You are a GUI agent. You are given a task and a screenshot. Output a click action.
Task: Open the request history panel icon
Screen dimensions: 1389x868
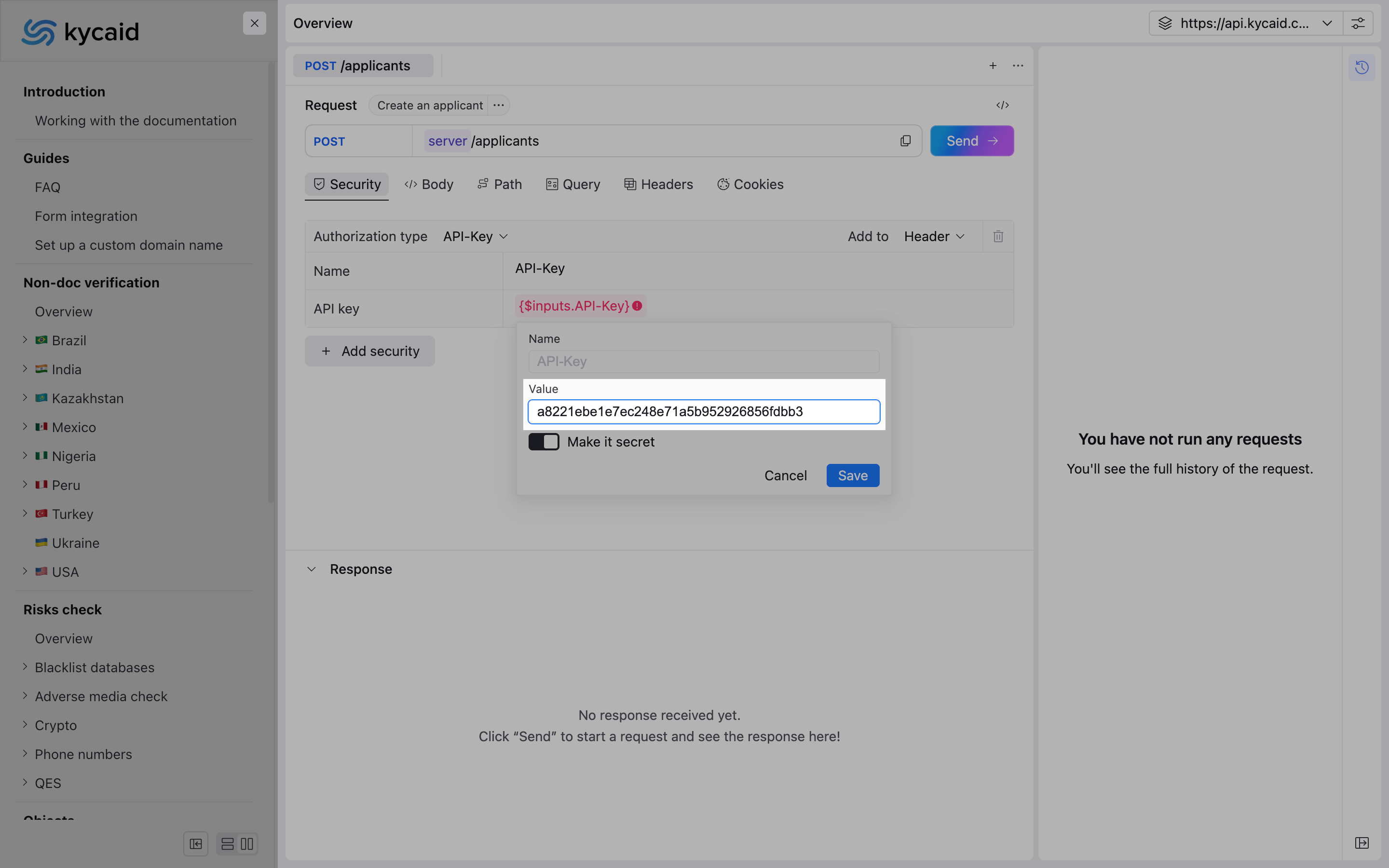pyautogui.click(x=1362, y=68)
